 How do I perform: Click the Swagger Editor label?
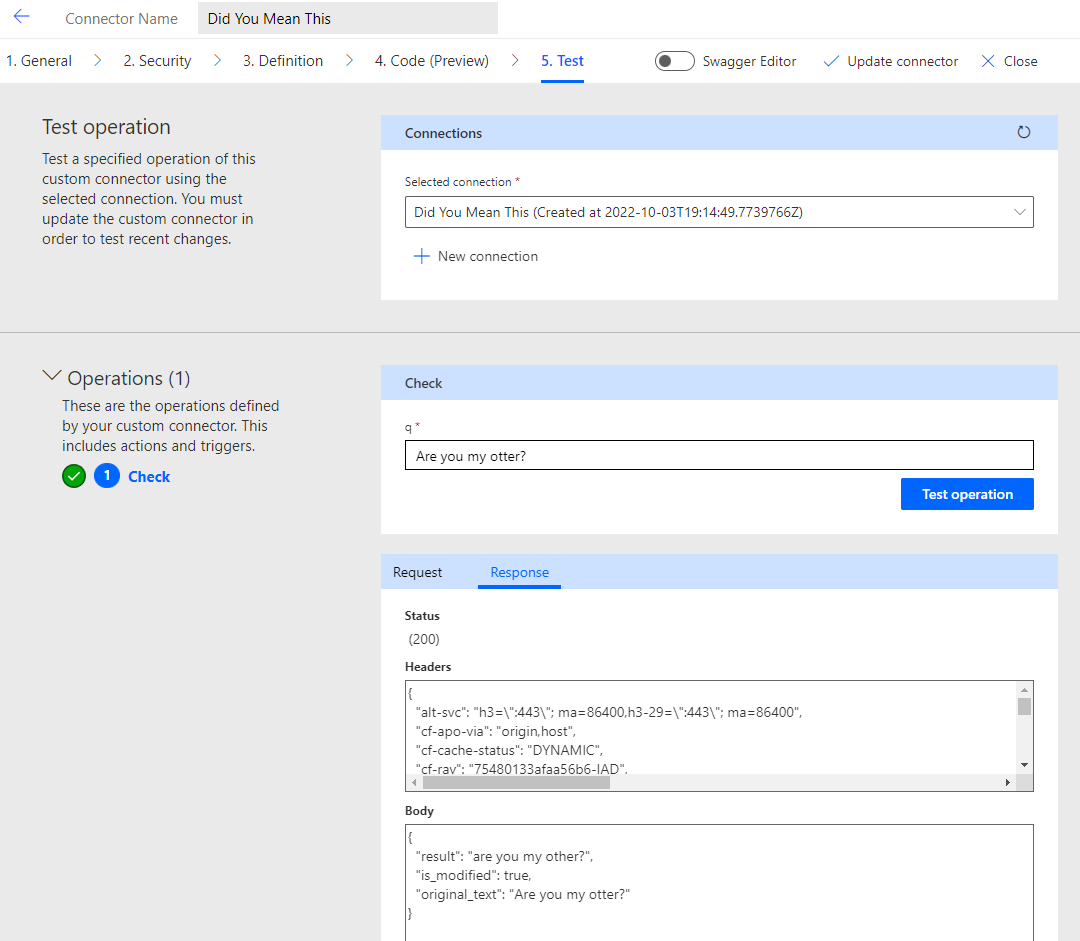click(x=749, y=61)
